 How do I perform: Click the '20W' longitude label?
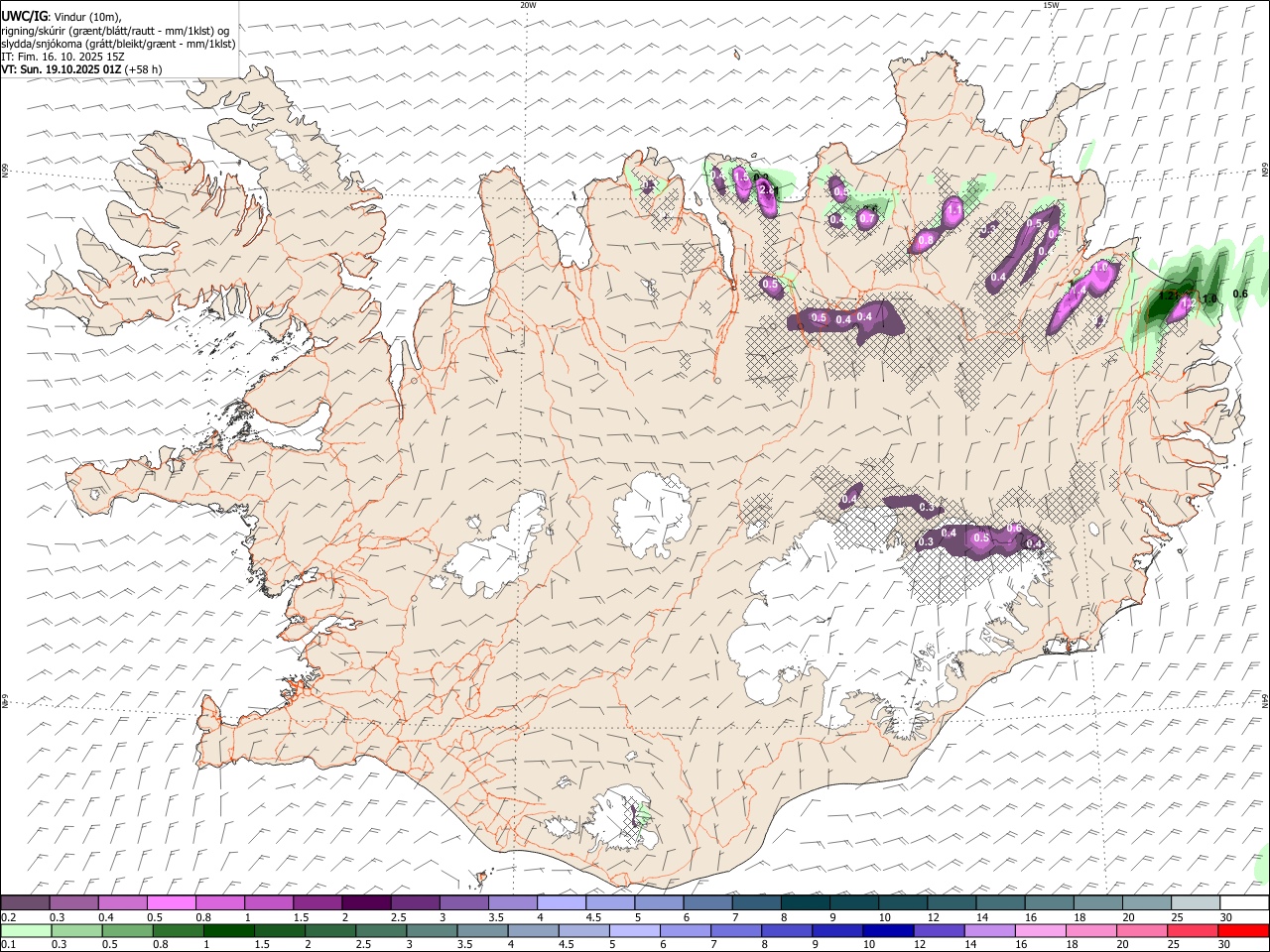coord(528,5)
